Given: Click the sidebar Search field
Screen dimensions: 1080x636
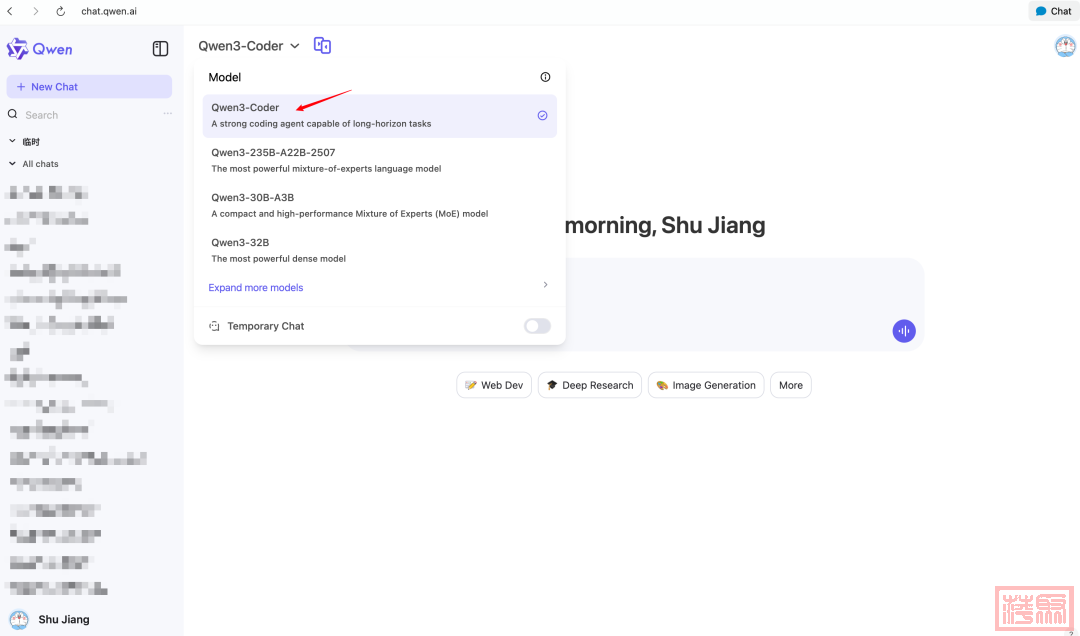Looking at the screenshot, I should click(80, 115).
